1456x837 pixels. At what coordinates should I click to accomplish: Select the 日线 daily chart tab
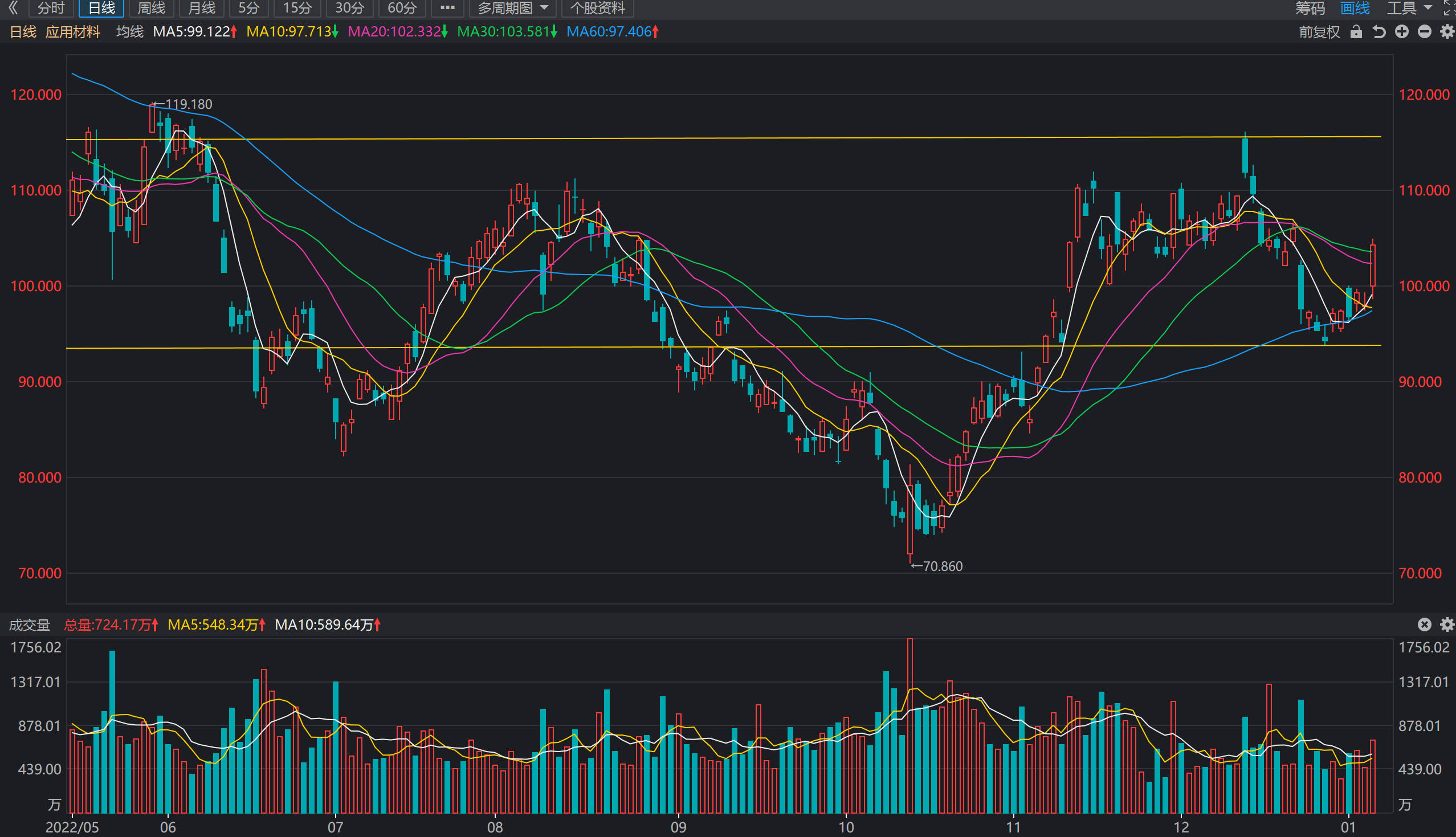pyautogui.click(x=102, y=8)
